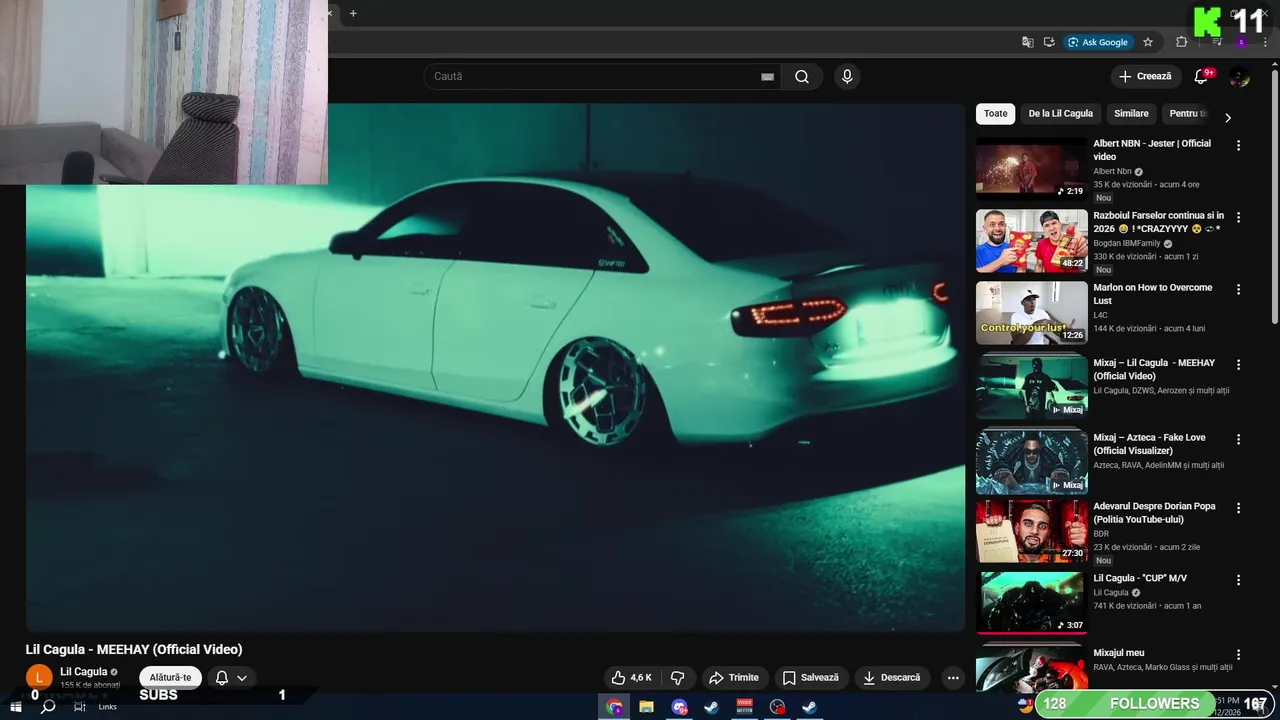Open Mixaj – Lil Cagula MEEHAY thumbnail
Image resolution: width=1280 pixels, height=720 pixels.
(1031, 388)
